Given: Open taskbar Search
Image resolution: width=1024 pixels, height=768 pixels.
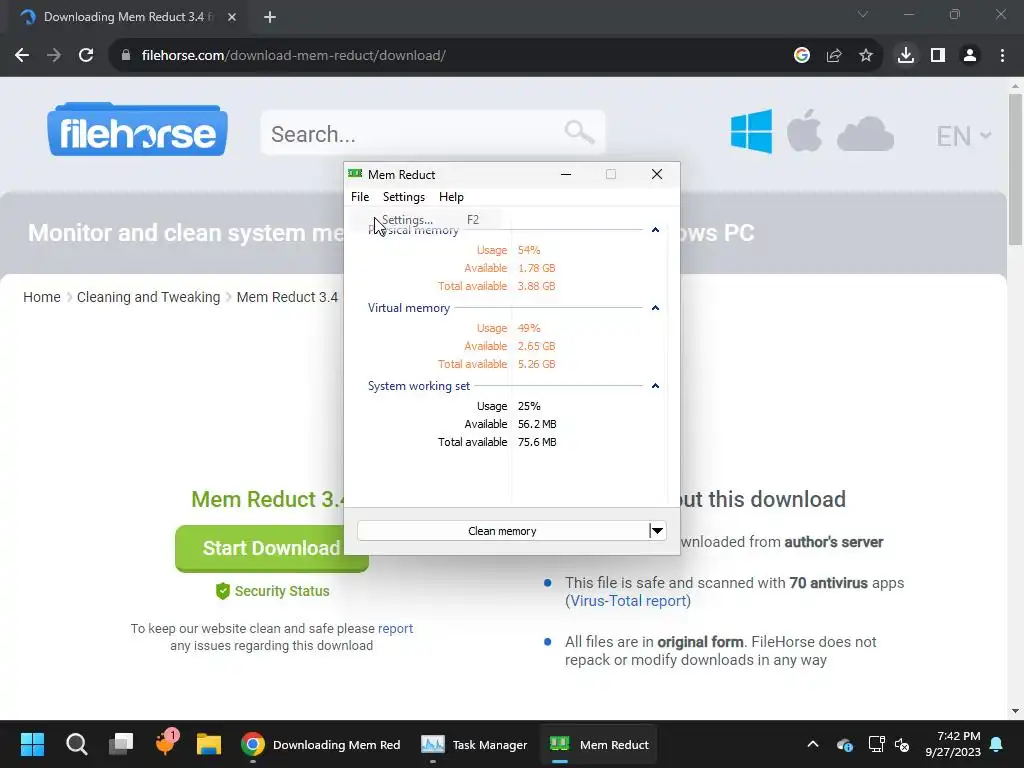Looking at the screenshot, I should [76, 744].
